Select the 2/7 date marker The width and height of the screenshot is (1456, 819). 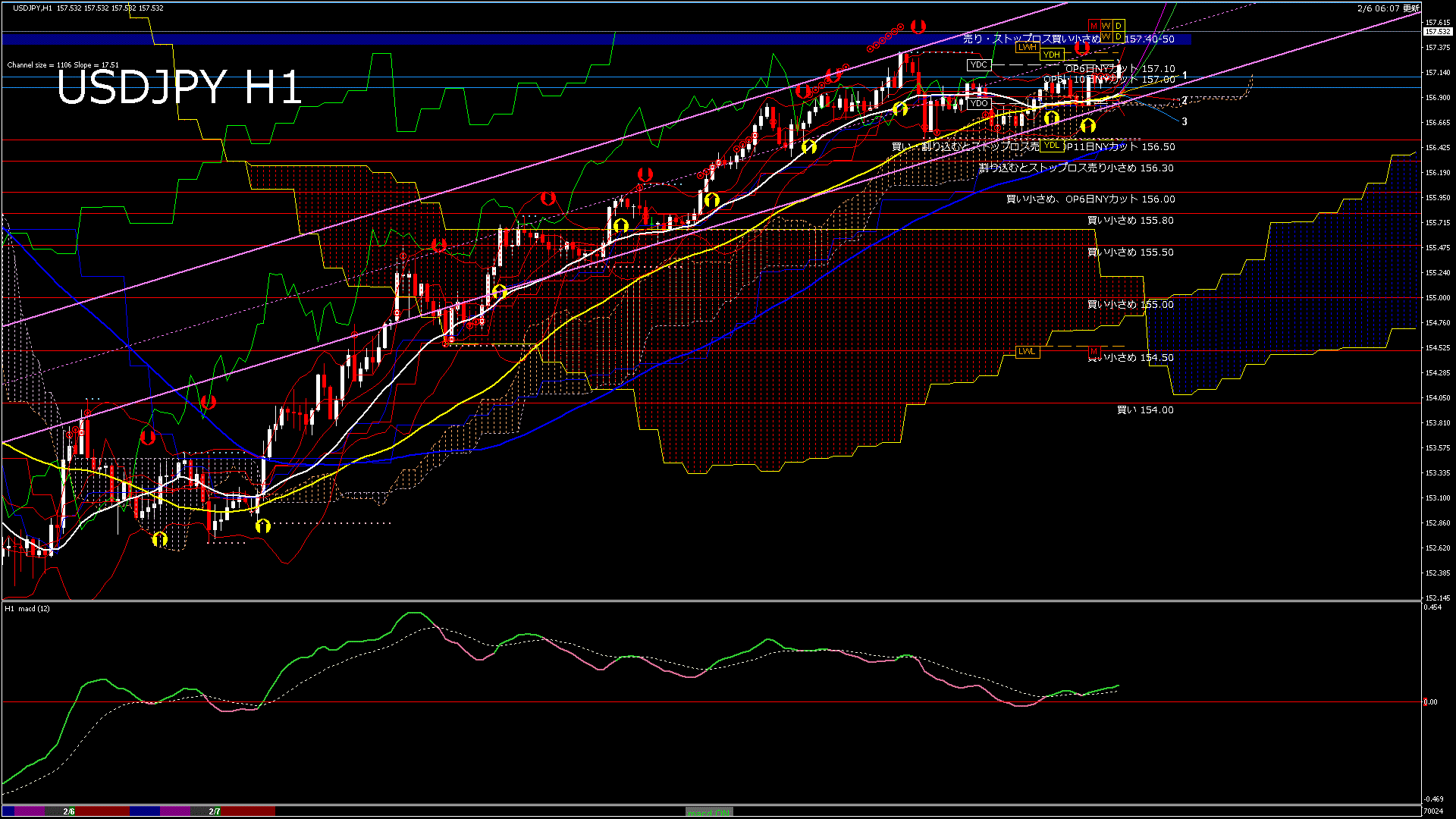(x=215, y=811)
